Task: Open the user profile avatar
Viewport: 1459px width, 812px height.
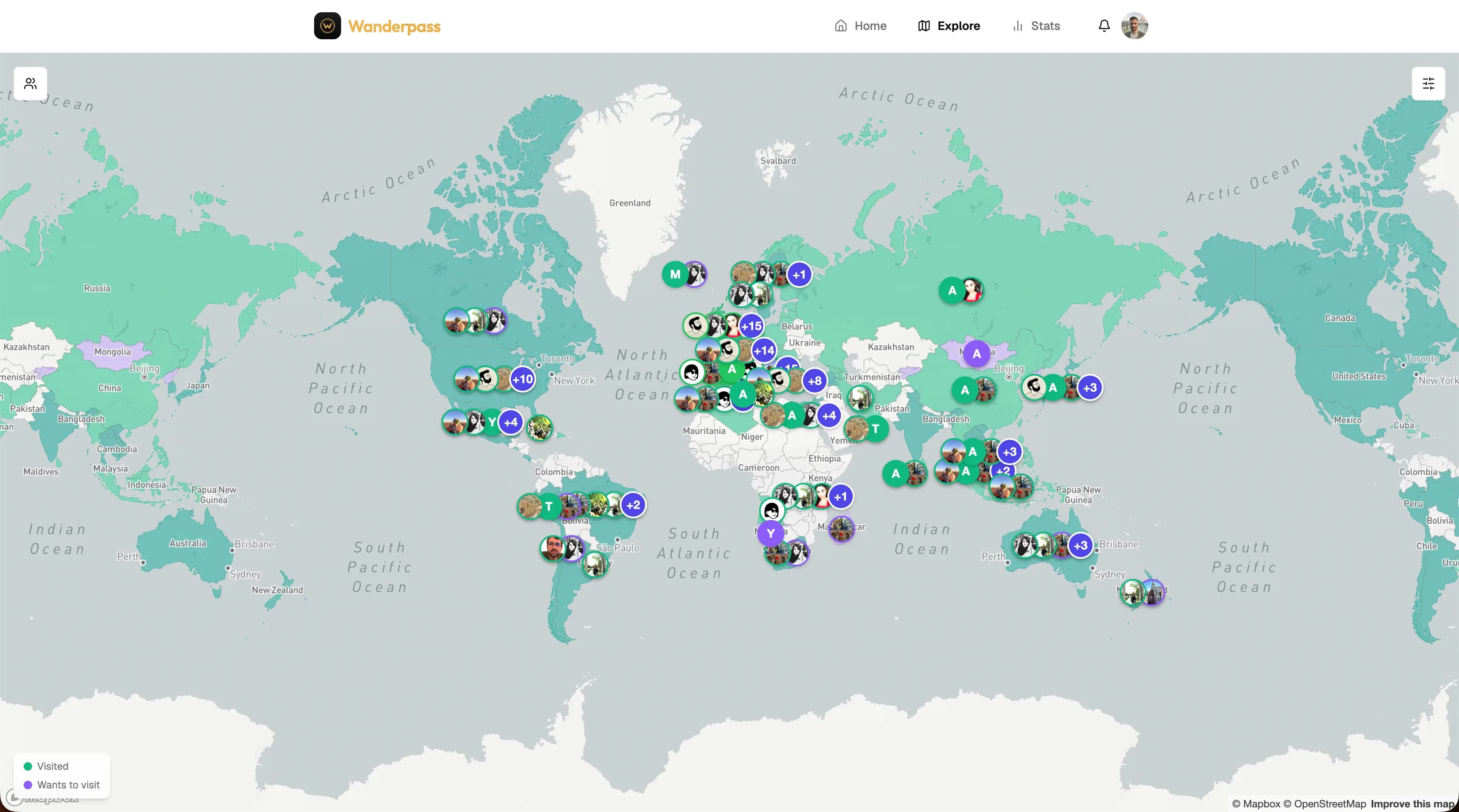Action: [x=1134, y=26]
